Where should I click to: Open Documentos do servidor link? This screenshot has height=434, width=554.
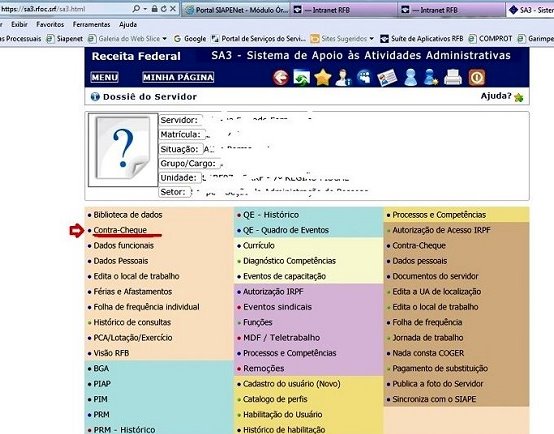click(x=435, y=276)
